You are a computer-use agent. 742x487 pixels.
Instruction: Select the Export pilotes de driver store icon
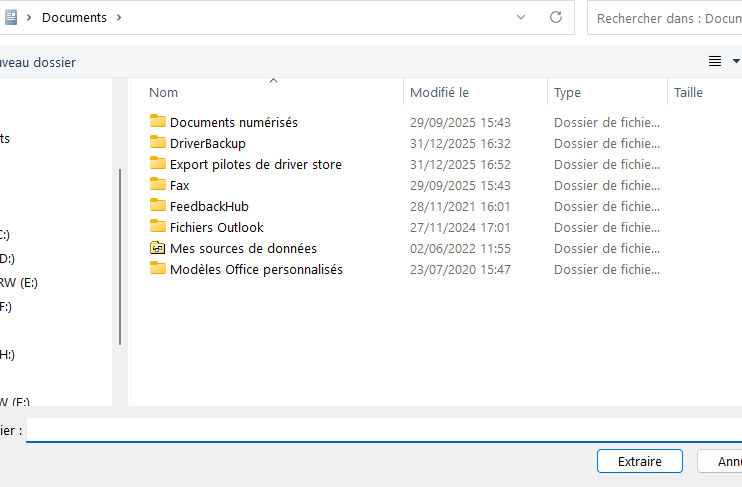pos(158,163)
